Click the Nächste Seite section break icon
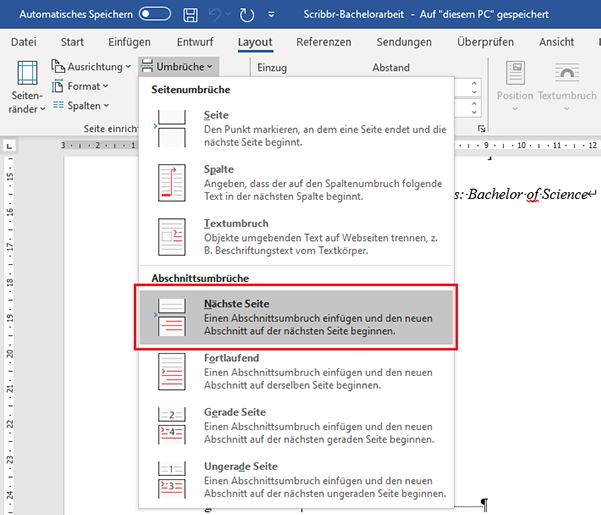601x515 pixels. click(171, 317)
